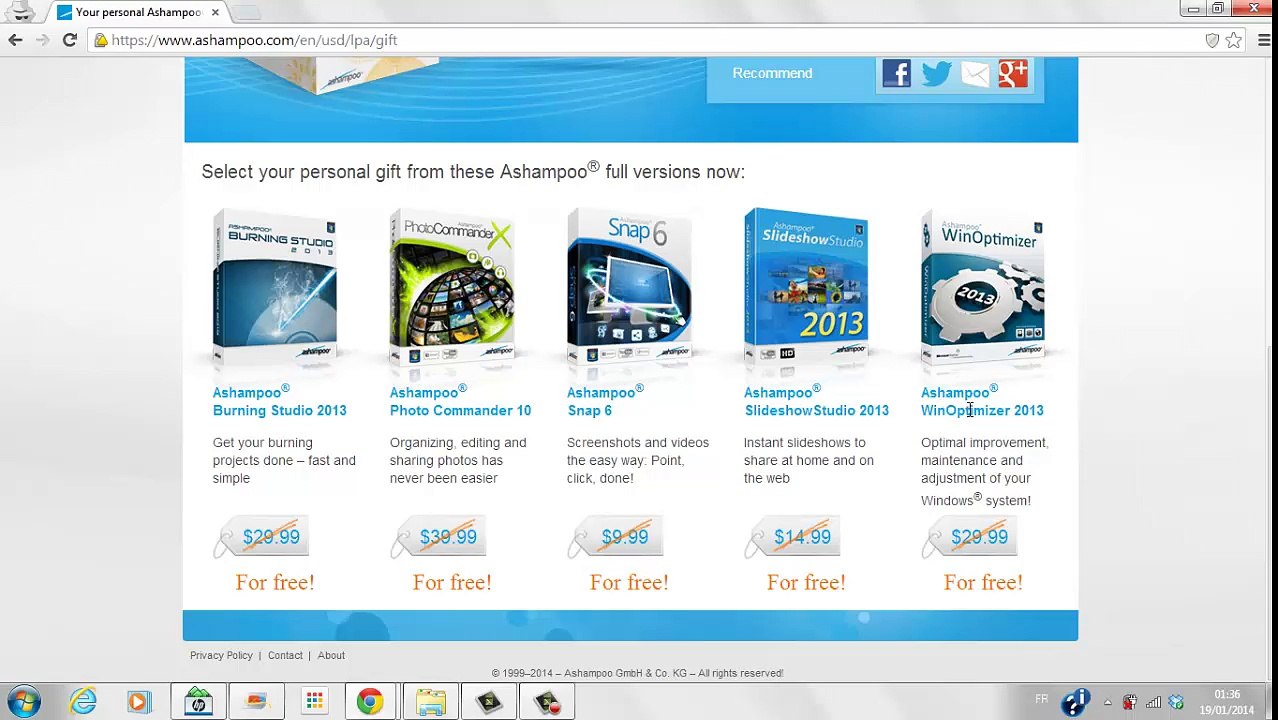1278x720 pixels.
Task: Click the copyright Ashampoo GmbH text
Action: [637, 673]
